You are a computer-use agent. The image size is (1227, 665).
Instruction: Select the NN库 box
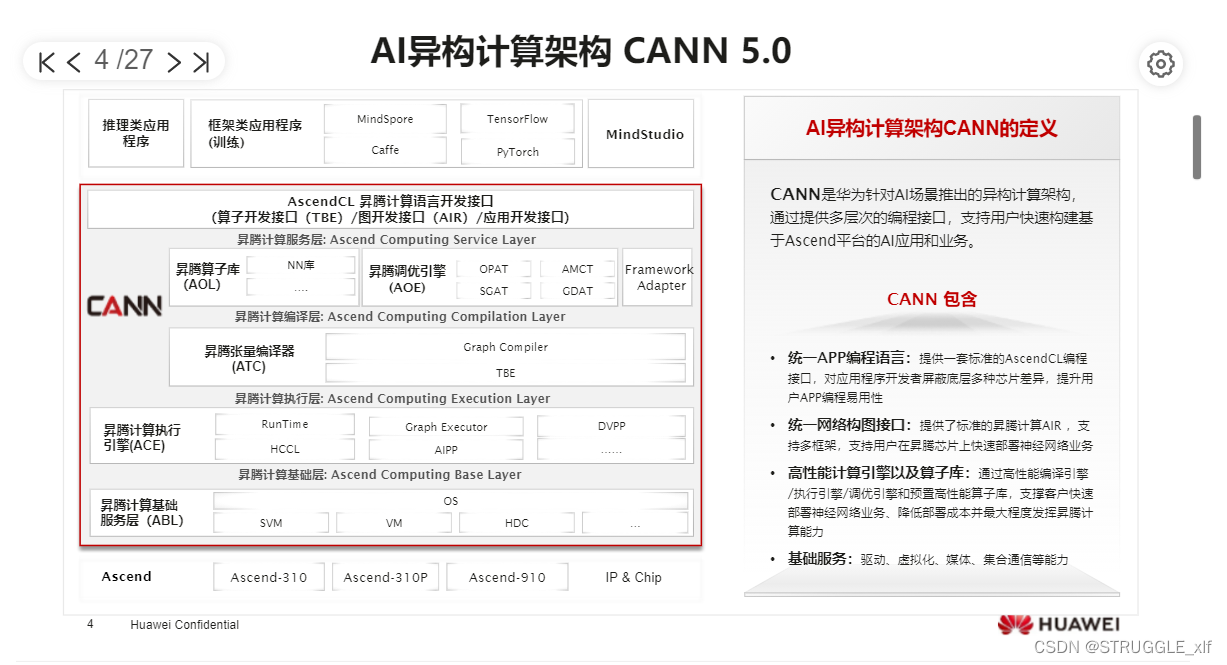(301, 266)
